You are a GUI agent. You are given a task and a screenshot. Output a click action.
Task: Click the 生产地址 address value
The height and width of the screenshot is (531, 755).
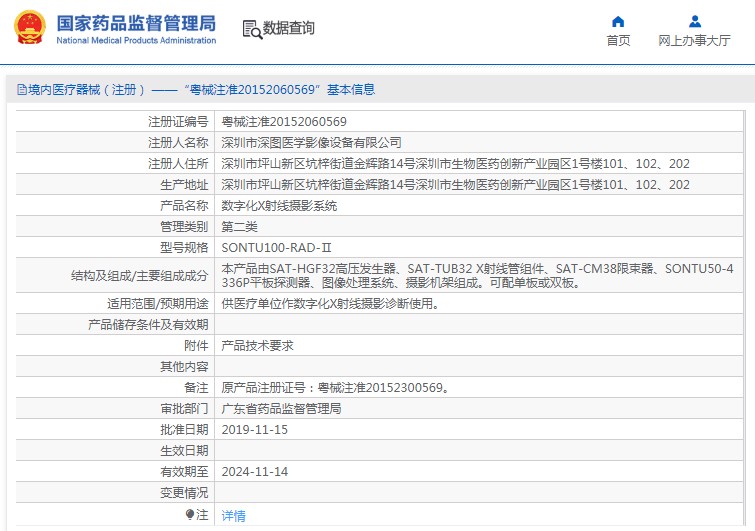point(456,185)
